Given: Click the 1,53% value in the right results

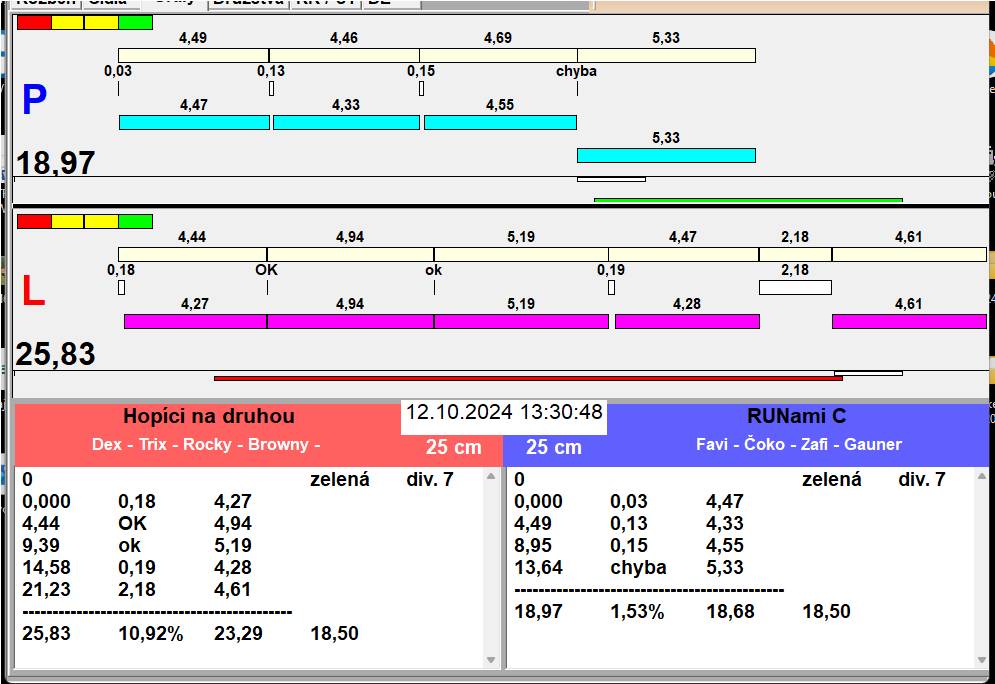Looking at the screenshot, I should click(x=637, y=612).
